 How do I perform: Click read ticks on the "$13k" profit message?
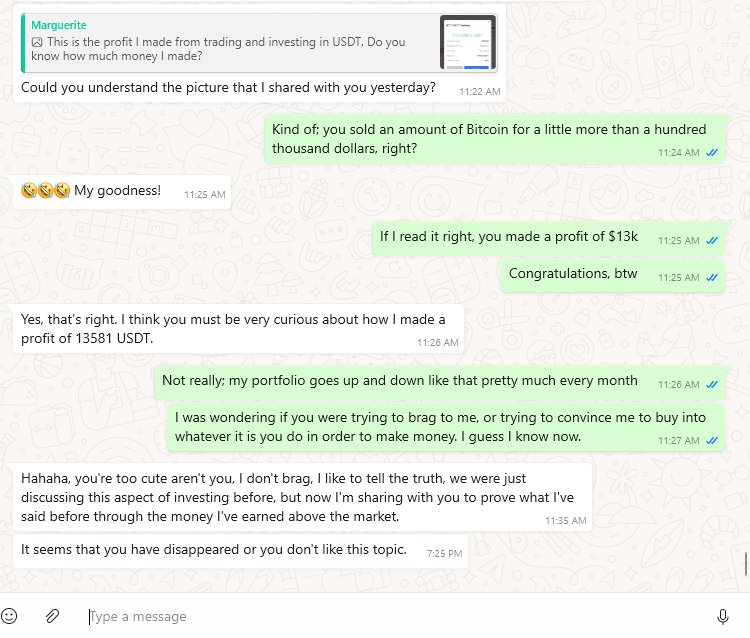coord(712,241)
